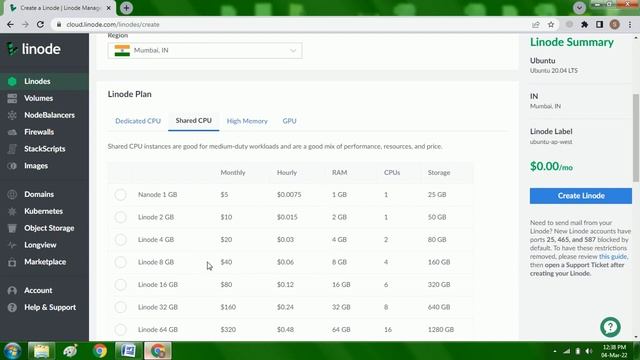Image resolution: width=640 pixels, height=360 pixels.
Task: Click the Hourly column header
Action: (287, 173)
